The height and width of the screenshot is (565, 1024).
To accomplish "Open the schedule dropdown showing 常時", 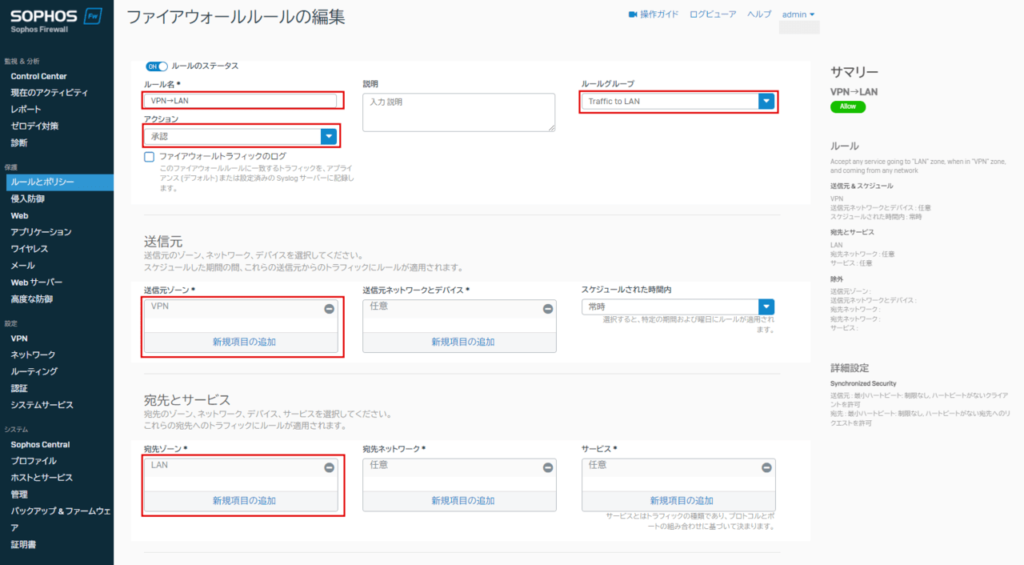I will (679, 306).
